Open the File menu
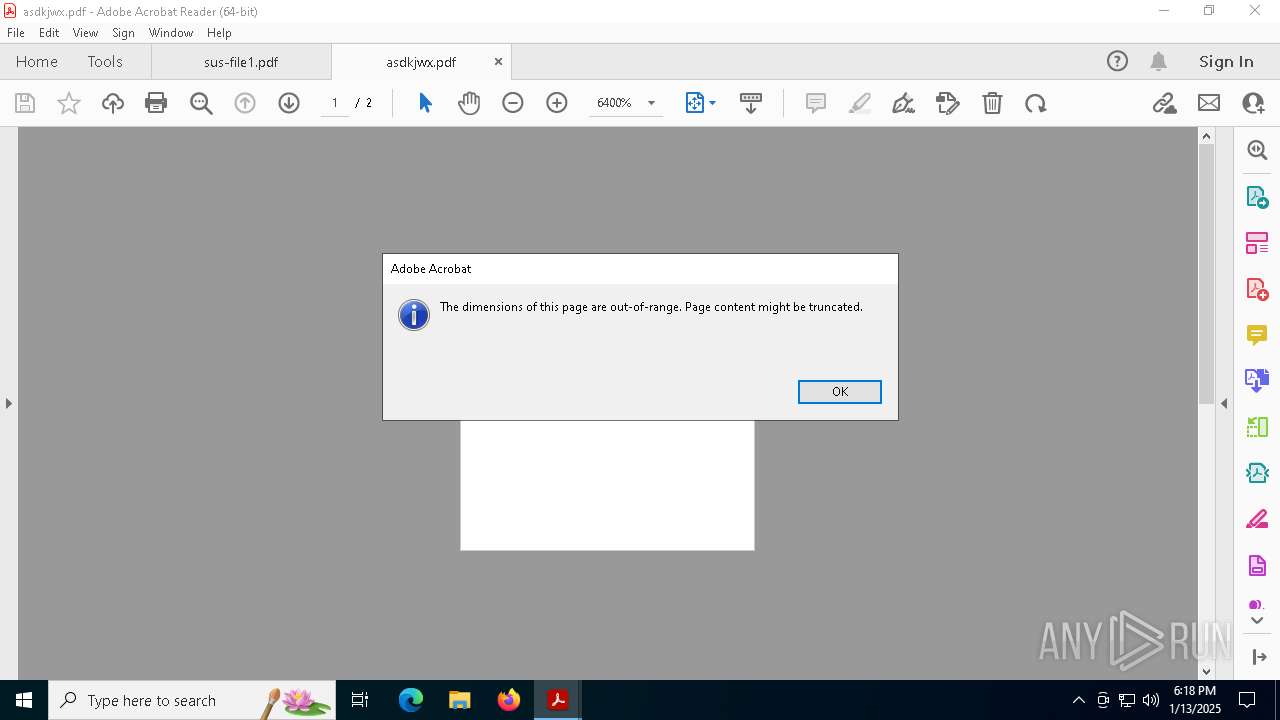 tap(16, 33)
